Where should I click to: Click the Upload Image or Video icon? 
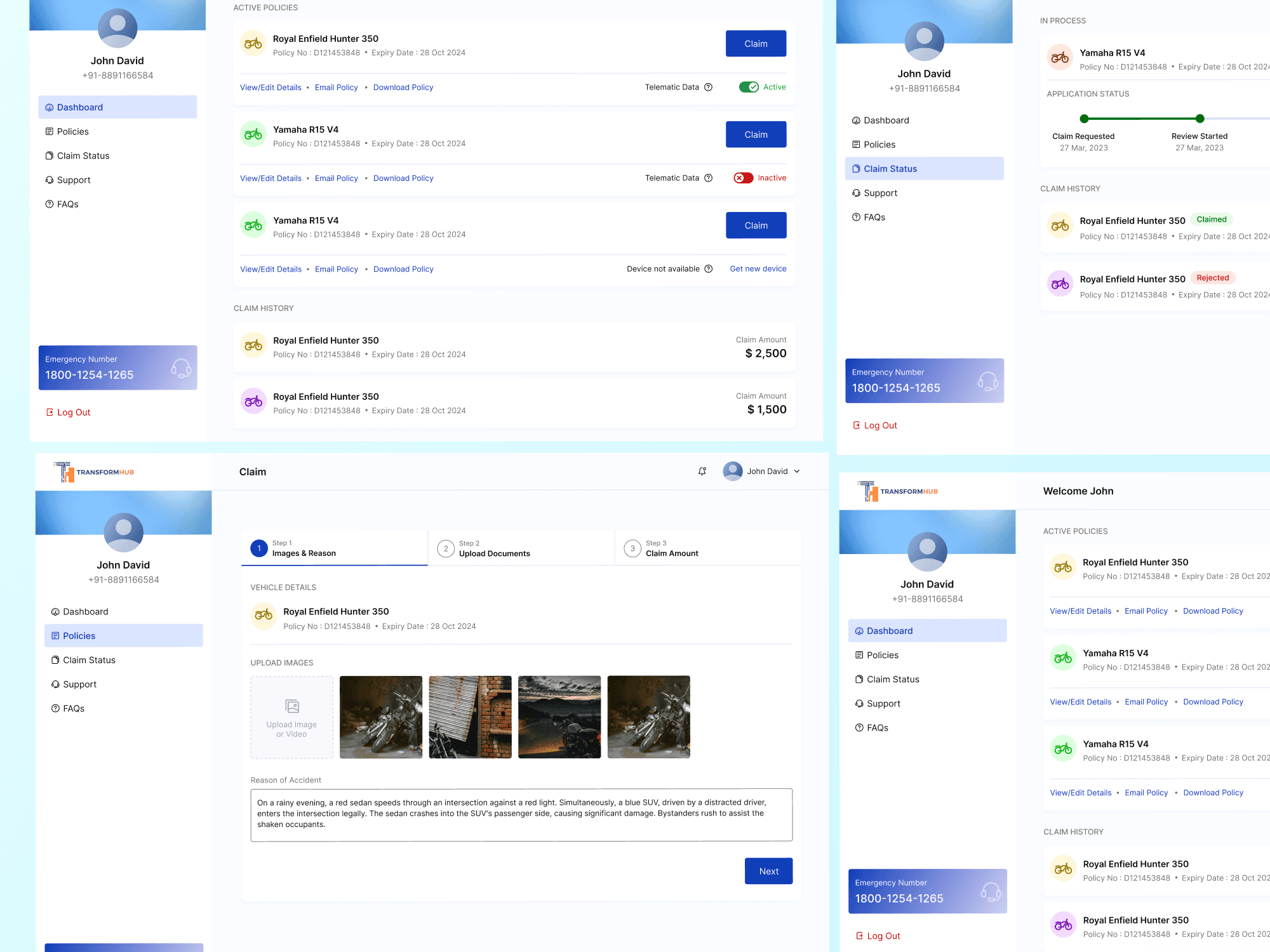coord(292,706)
